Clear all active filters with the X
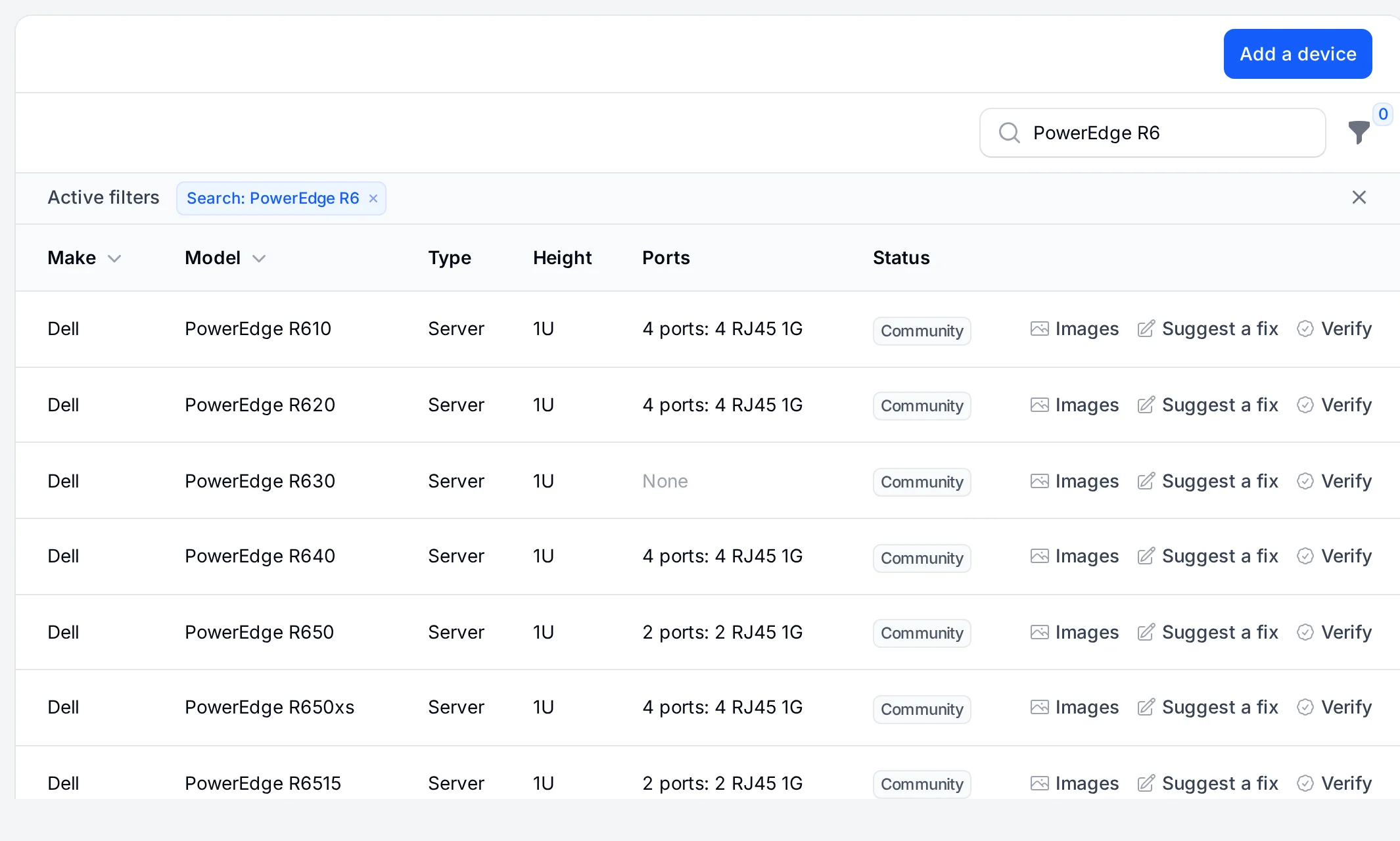The height and width of the screenshot is (841, 1400). pos(1359,197)
